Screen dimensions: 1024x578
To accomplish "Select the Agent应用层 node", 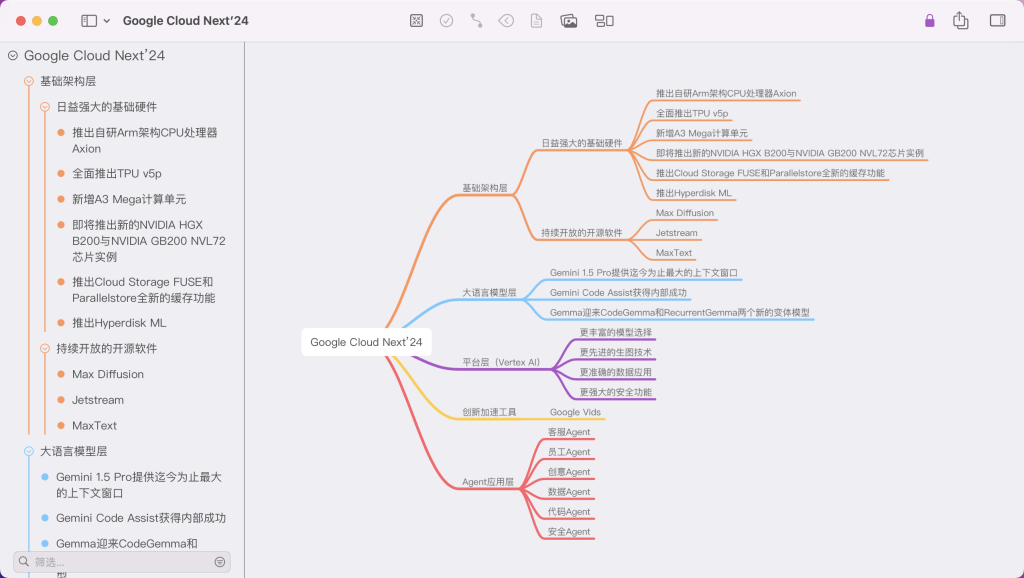I will [x=488, y=482].
